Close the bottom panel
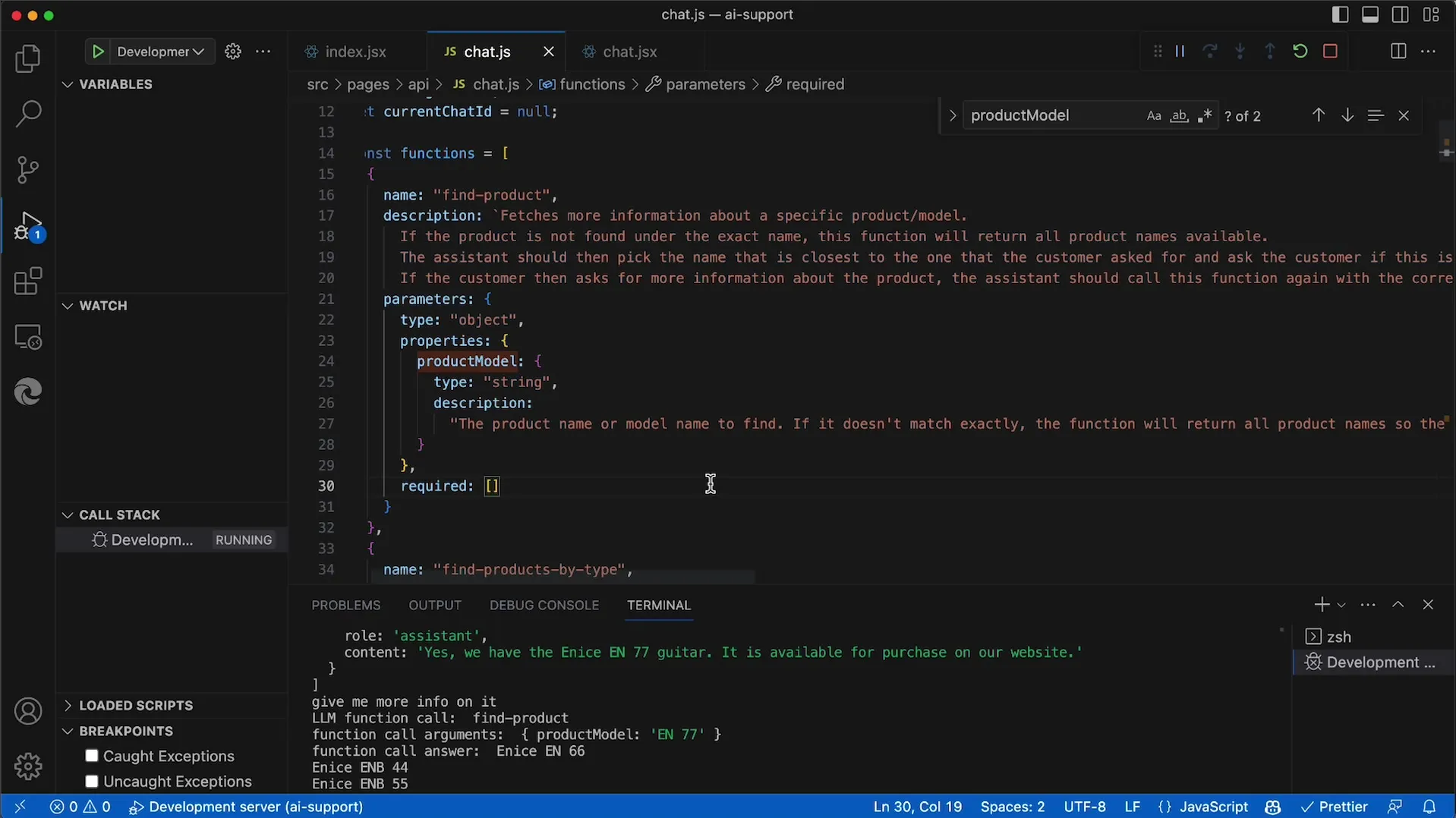The height and width of the screenshot is (818, 1456). 1428,605
